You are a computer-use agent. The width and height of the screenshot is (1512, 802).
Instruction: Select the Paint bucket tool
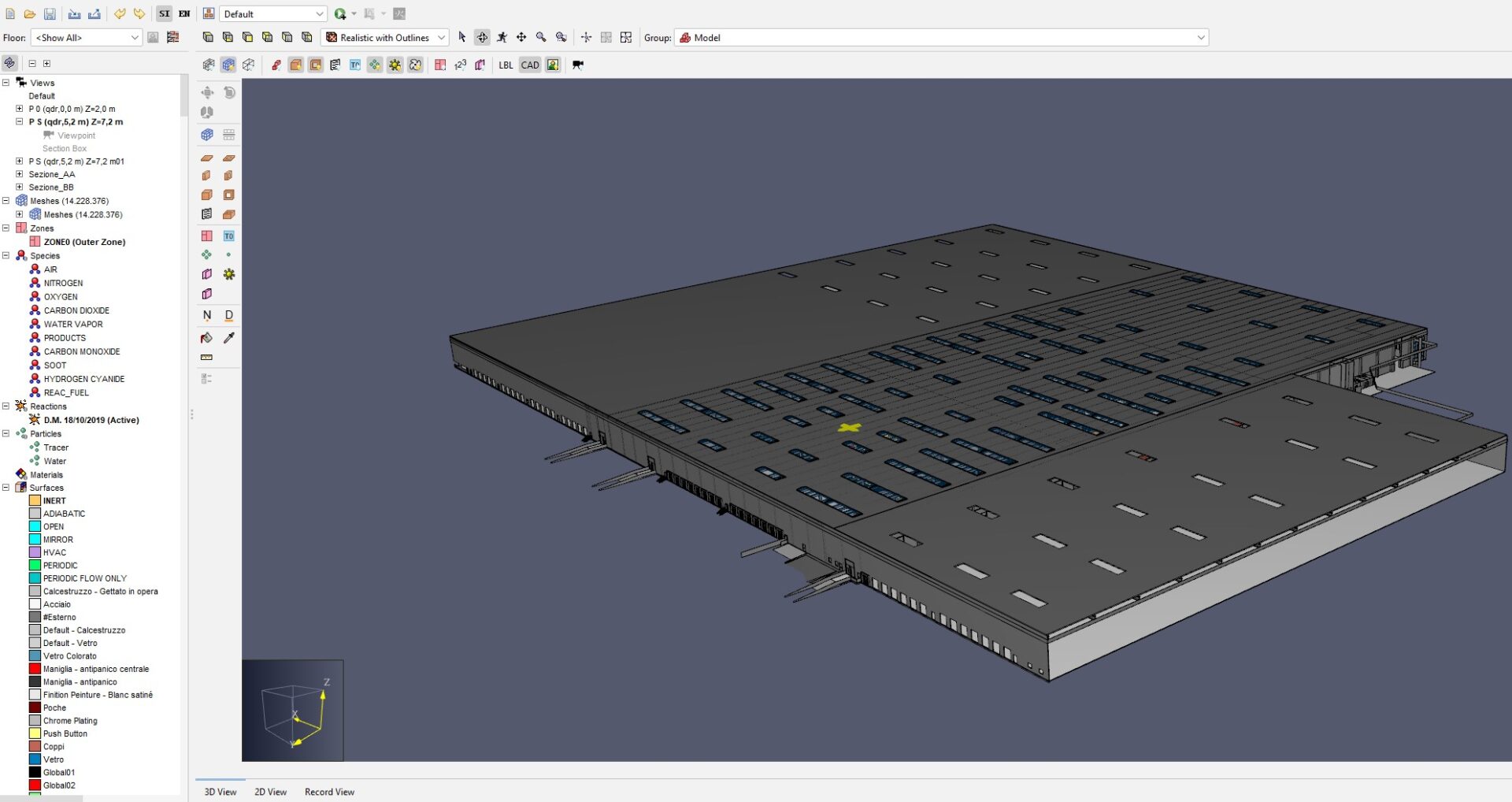pyautogui.click(x=206, y=338)
